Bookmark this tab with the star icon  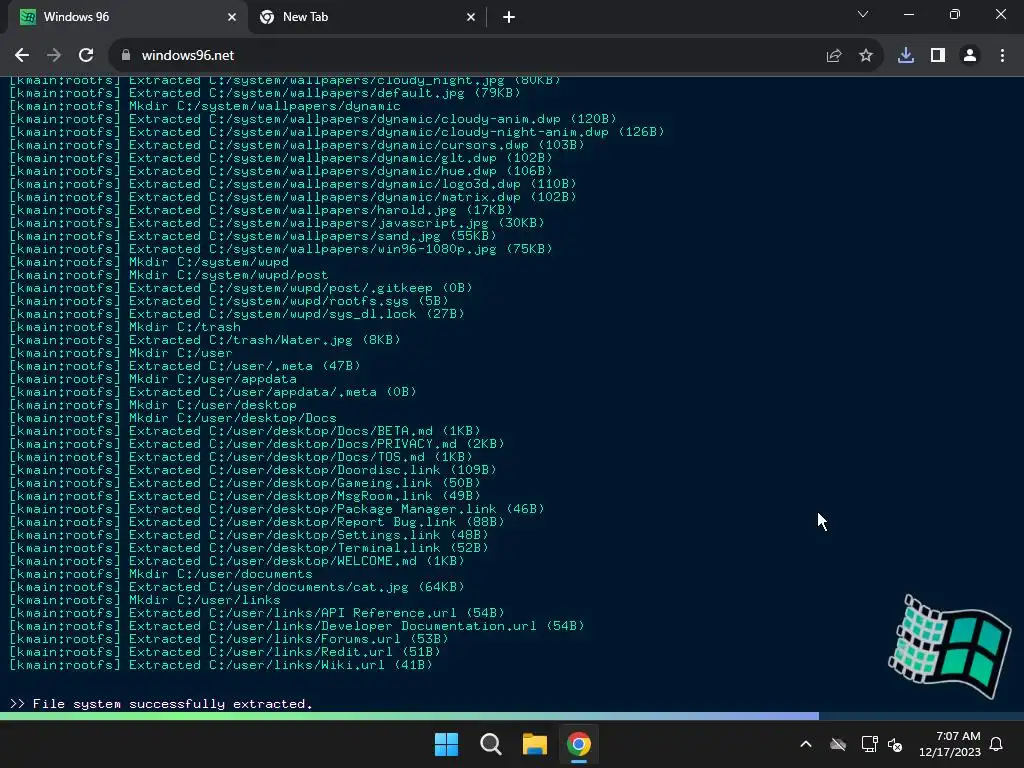click(x=866, y=56)
